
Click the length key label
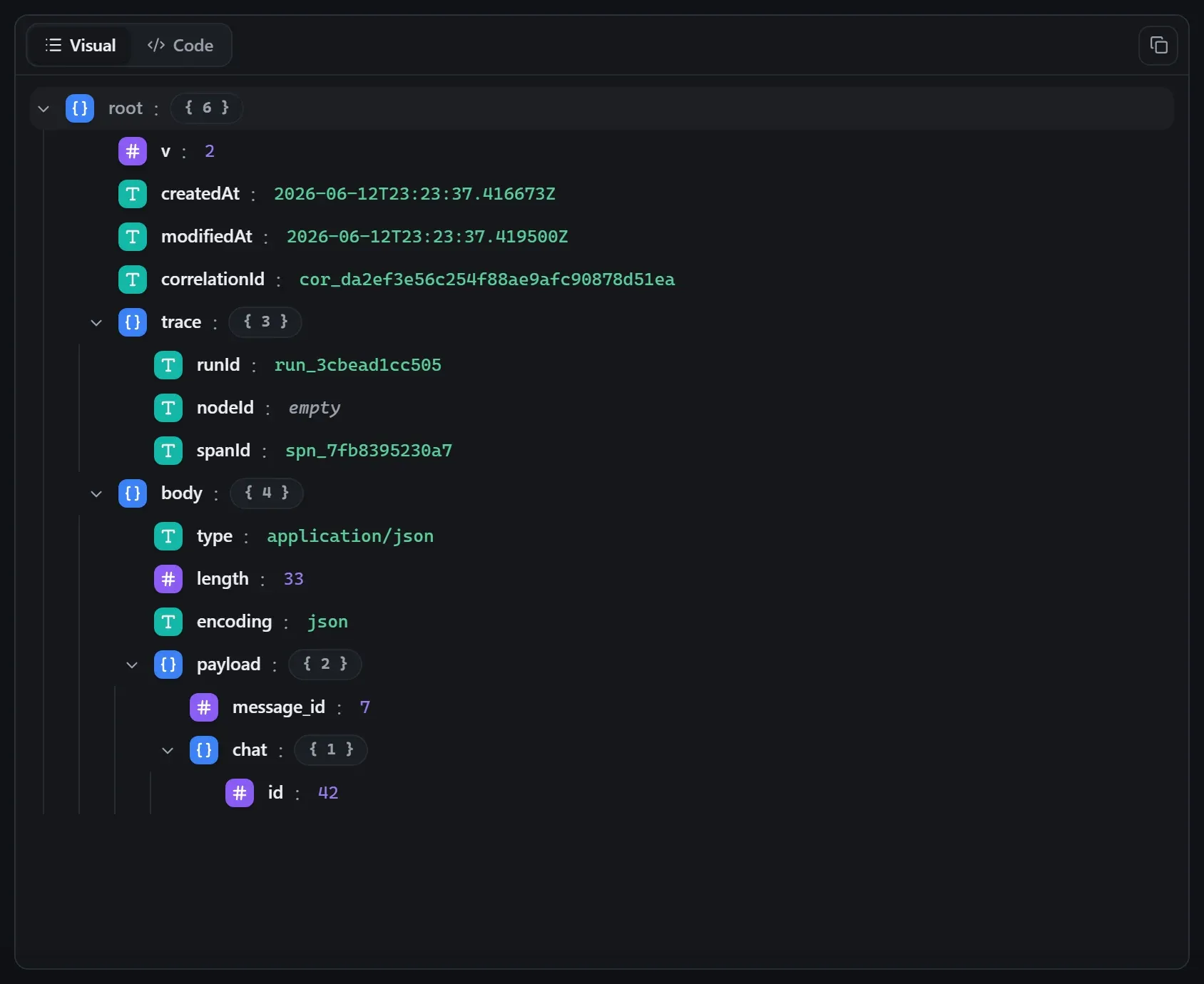coord(223,579)
